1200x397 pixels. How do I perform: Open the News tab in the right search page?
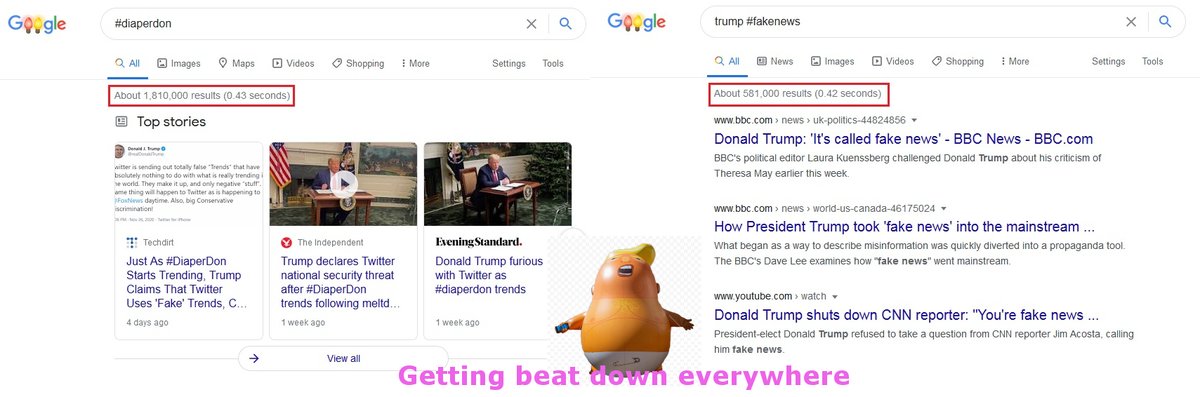pyautogui.click(x=775, y=61)
